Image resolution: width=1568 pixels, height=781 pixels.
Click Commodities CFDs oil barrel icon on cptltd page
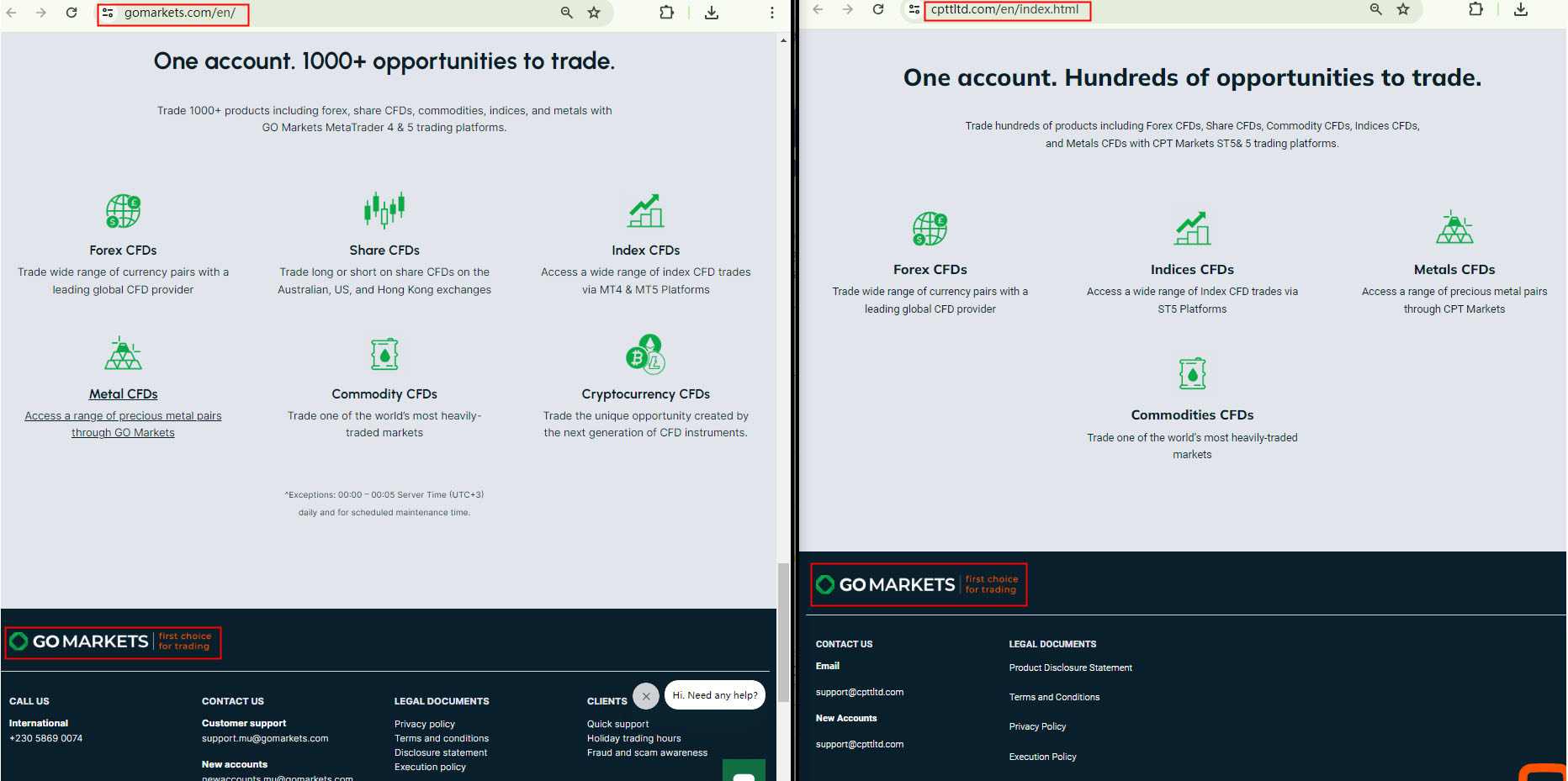[x=1193, y=374]
